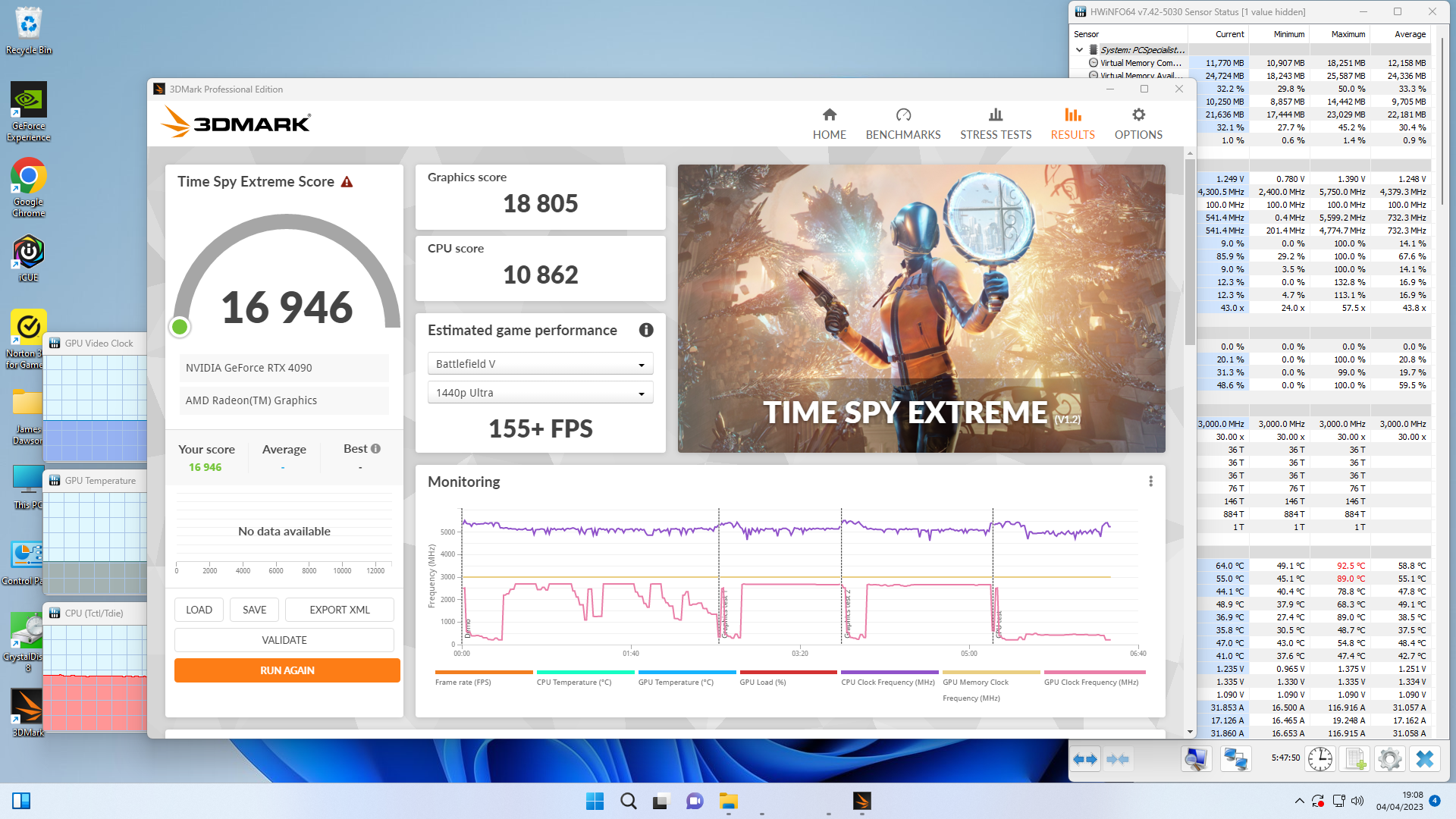Click the VALIDATE button

pyautogui.click(x=284, y=640)
